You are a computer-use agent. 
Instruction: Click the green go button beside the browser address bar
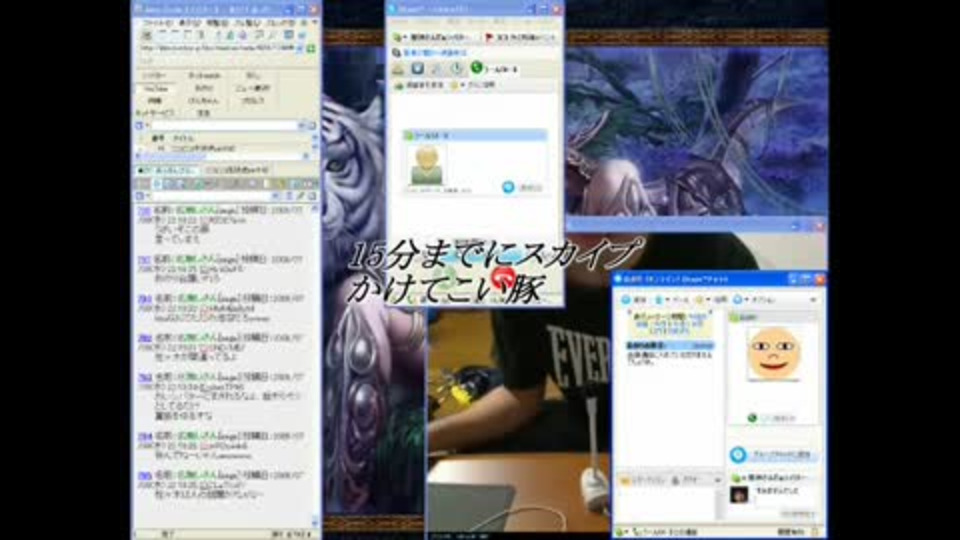coord(311,48)
